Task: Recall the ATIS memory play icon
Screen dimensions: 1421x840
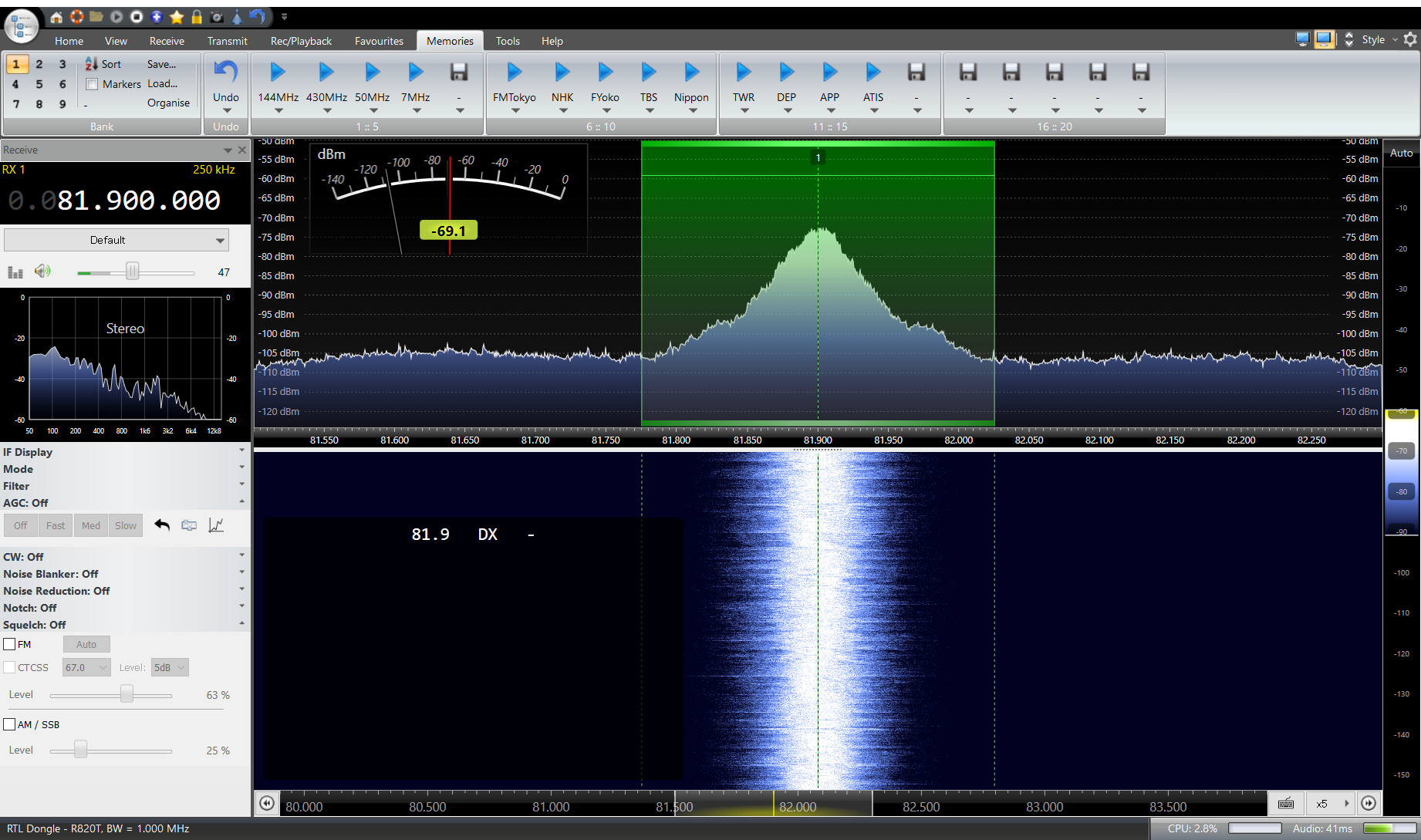Action: [873, 72]
